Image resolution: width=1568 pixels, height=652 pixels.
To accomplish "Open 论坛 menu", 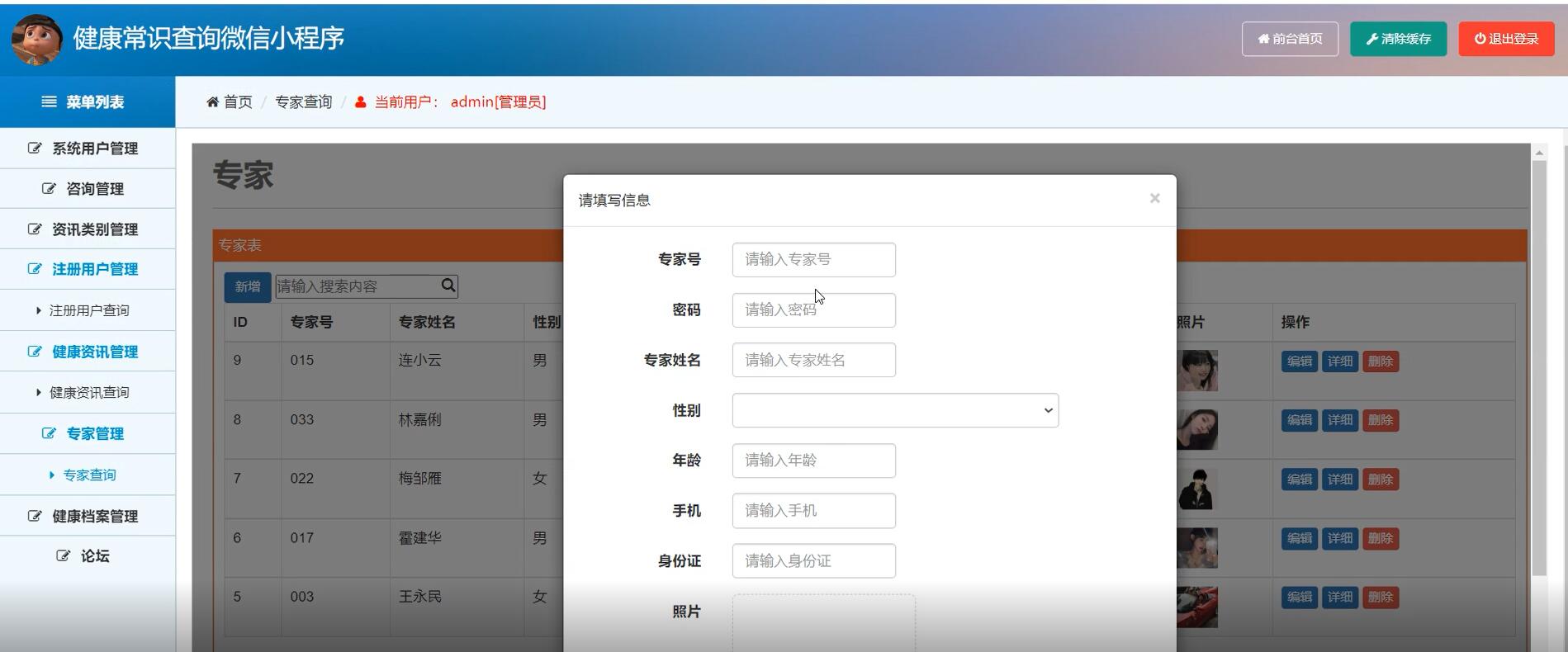I will (x=88, y=556).
